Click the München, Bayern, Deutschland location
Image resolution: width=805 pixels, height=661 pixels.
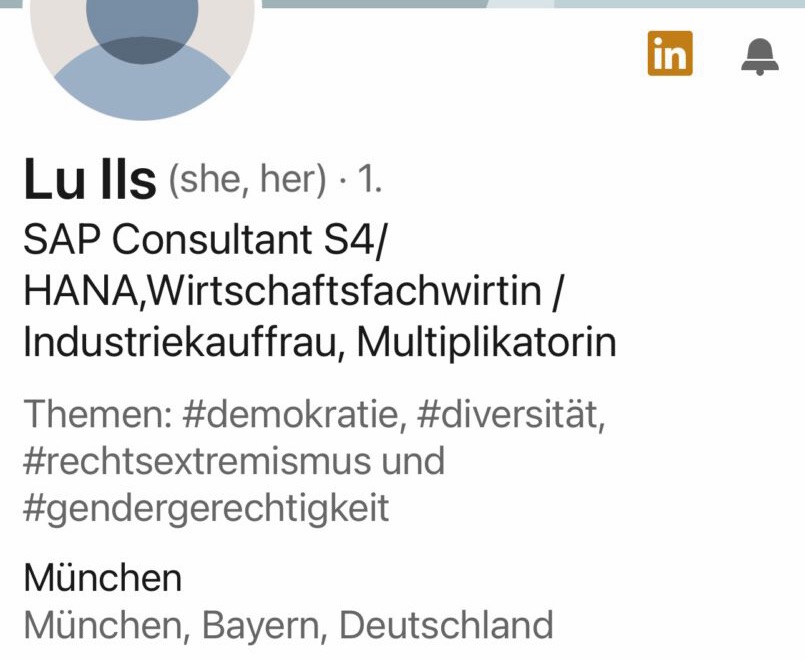click(x=288, y=626)
